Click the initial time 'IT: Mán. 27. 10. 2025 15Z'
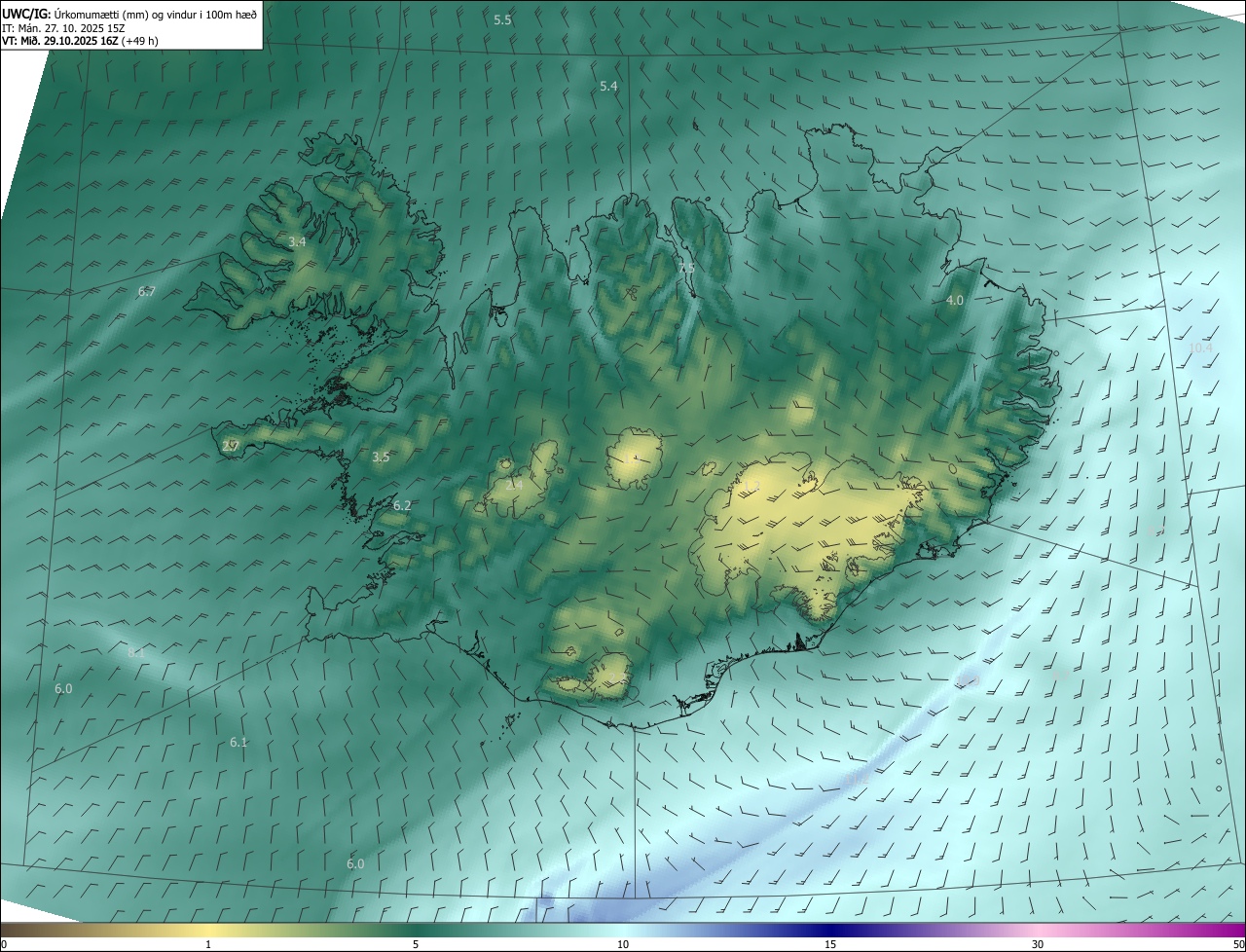The height and width of the screenshot is (952, 1246). tap(64, 28)
